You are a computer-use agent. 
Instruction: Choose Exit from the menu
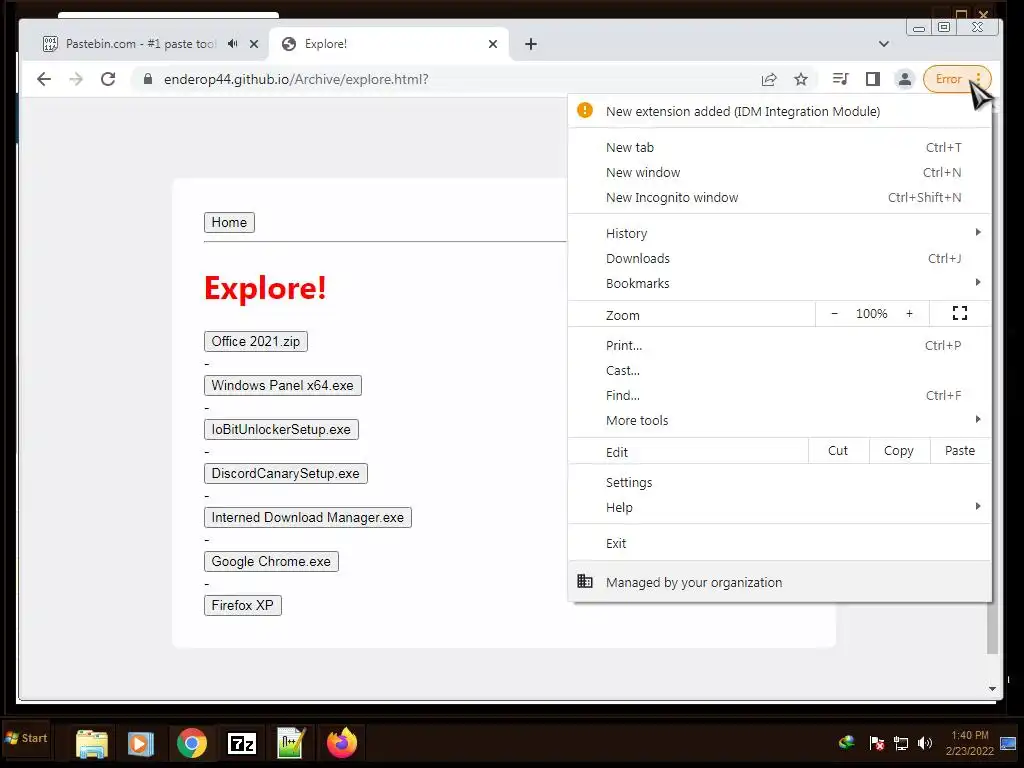point(780,543)
